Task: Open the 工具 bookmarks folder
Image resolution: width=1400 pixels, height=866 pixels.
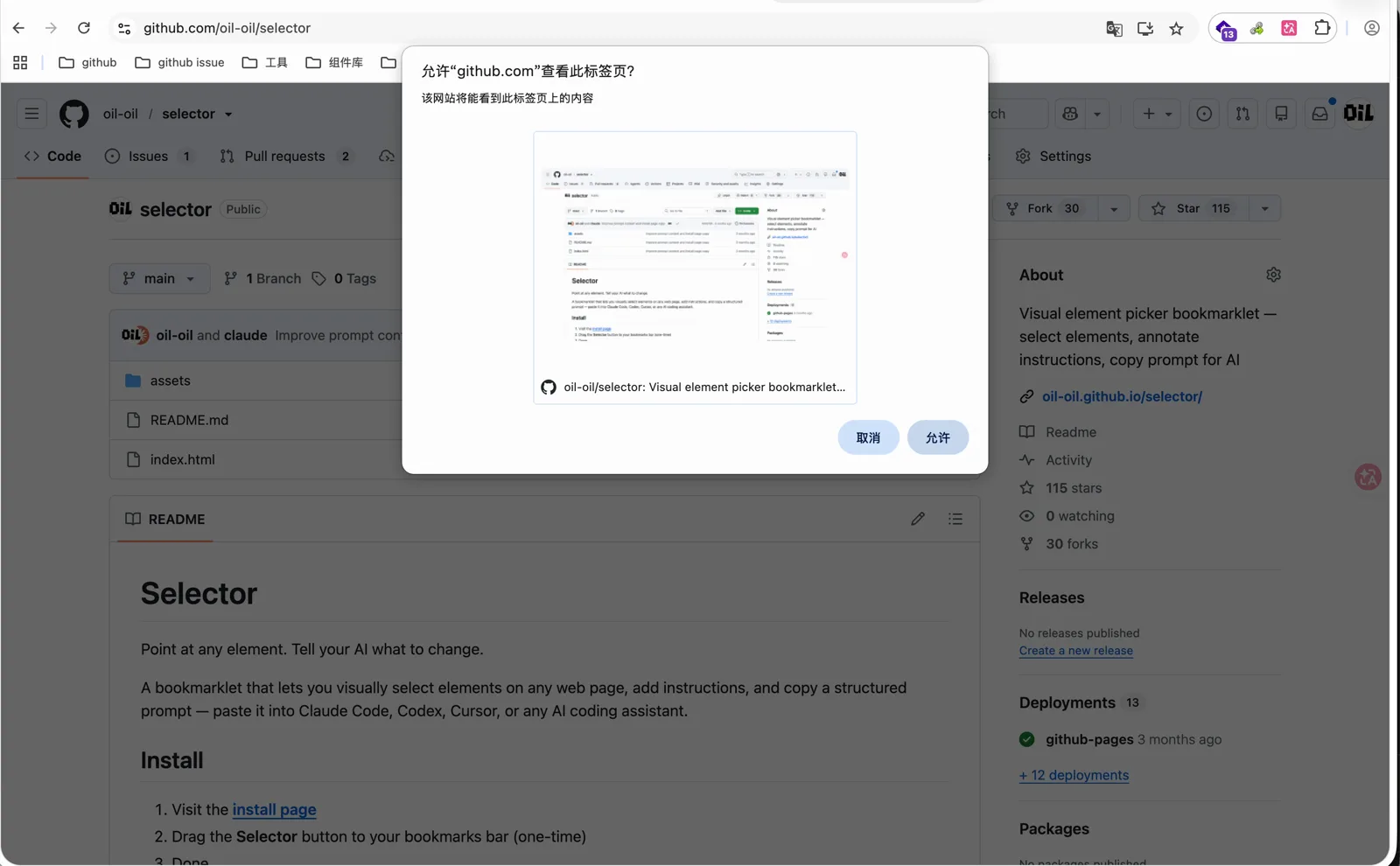Action: point(264,62)
